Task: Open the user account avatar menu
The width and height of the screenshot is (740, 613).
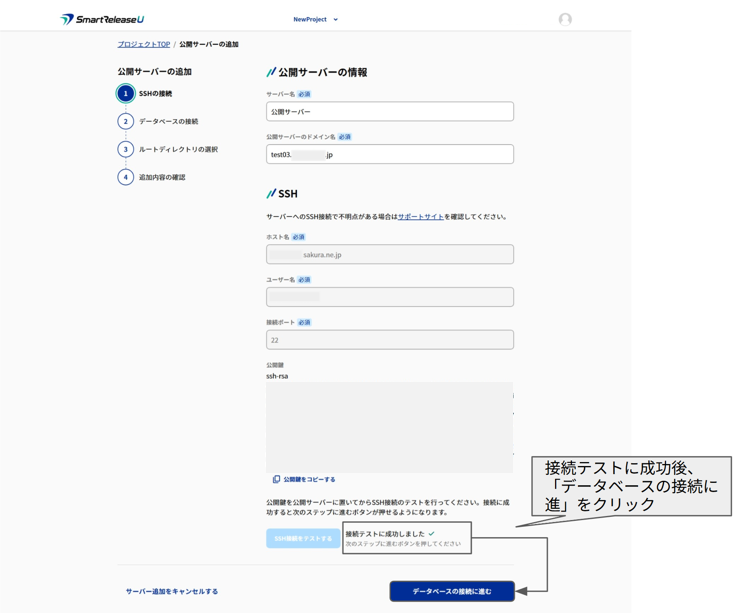Action: point(565,19)
